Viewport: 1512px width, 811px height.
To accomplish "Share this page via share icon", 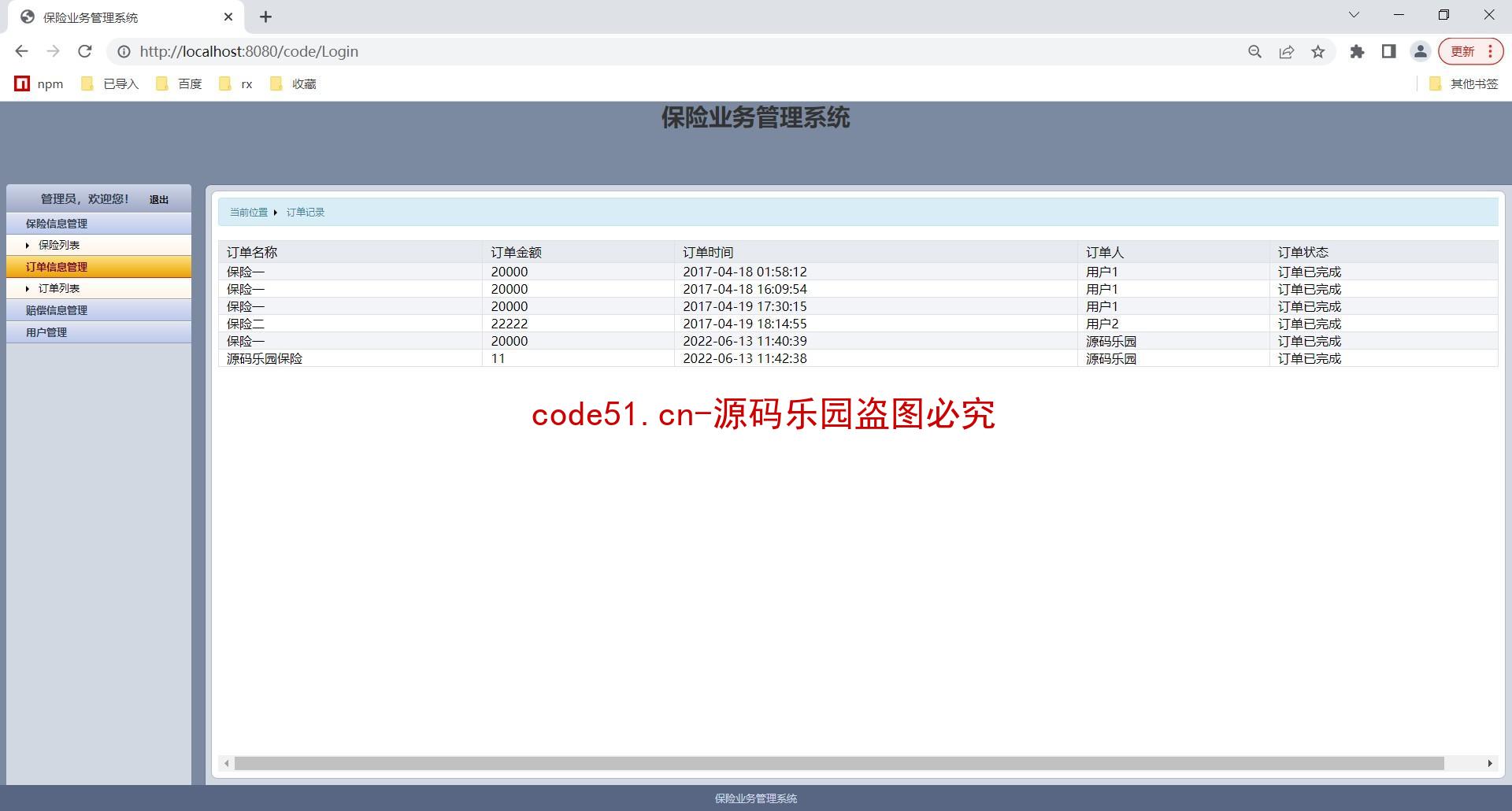I will pyautogui.click(x=1287, y=51).
